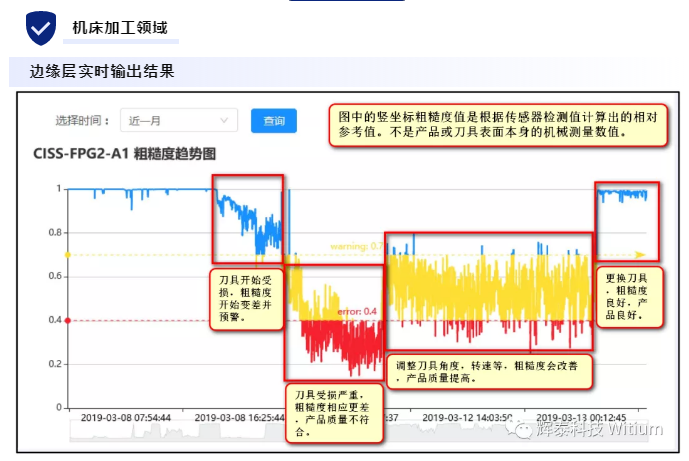
Task: Click the red error 0.4 threshold marker dot
Action: [67, 321]
